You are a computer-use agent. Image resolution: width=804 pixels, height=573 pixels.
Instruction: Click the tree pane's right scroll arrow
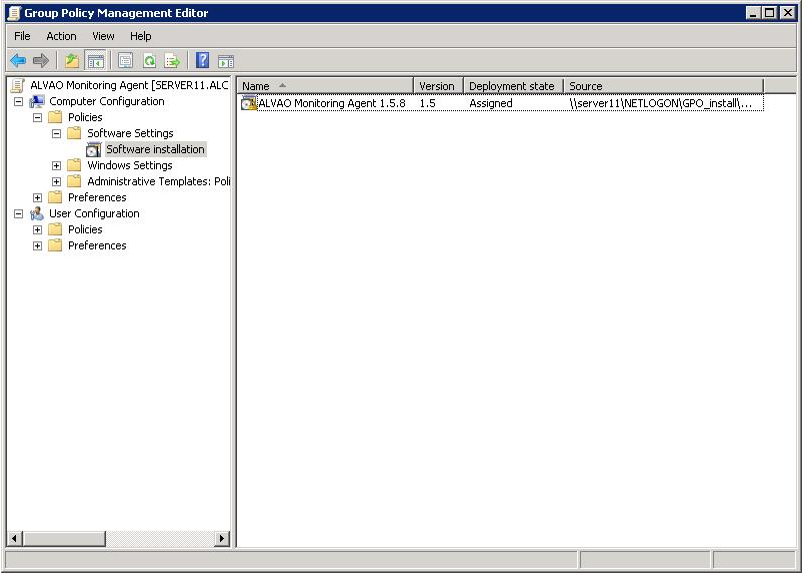[x=222, y=539]
